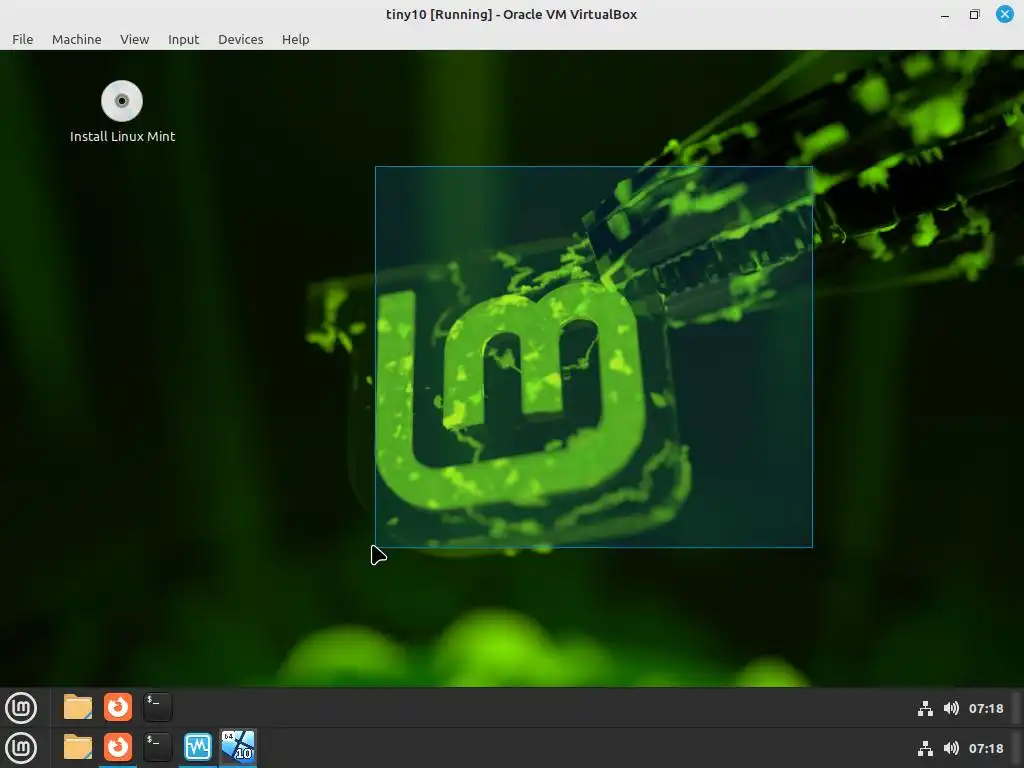Click the tiny10 VirtualBox VM icon on host taskbar
Image resolution: width=1024 pixels, height=768 pixels.
238,747
